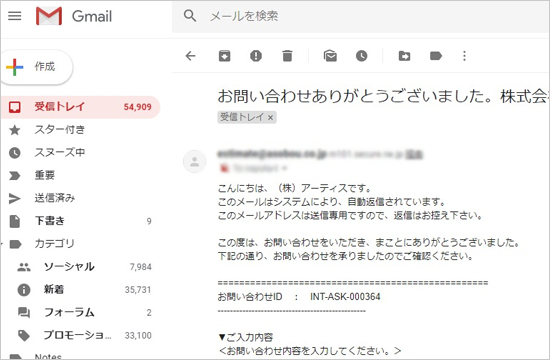Expand recipient details dropdown arrow
Image resolution: width=550 pixels, height=360 pixels.
pyautogui.click(x=284, y=169)
